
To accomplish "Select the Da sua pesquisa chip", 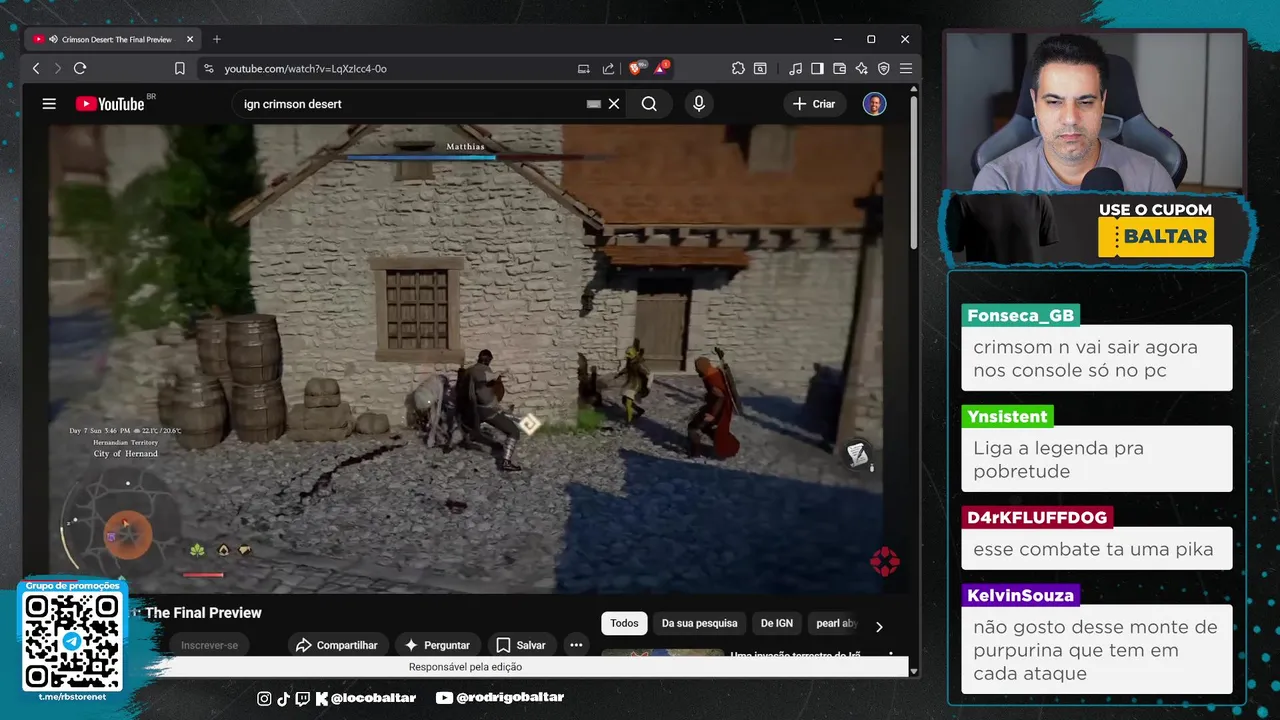I will 699,623.
